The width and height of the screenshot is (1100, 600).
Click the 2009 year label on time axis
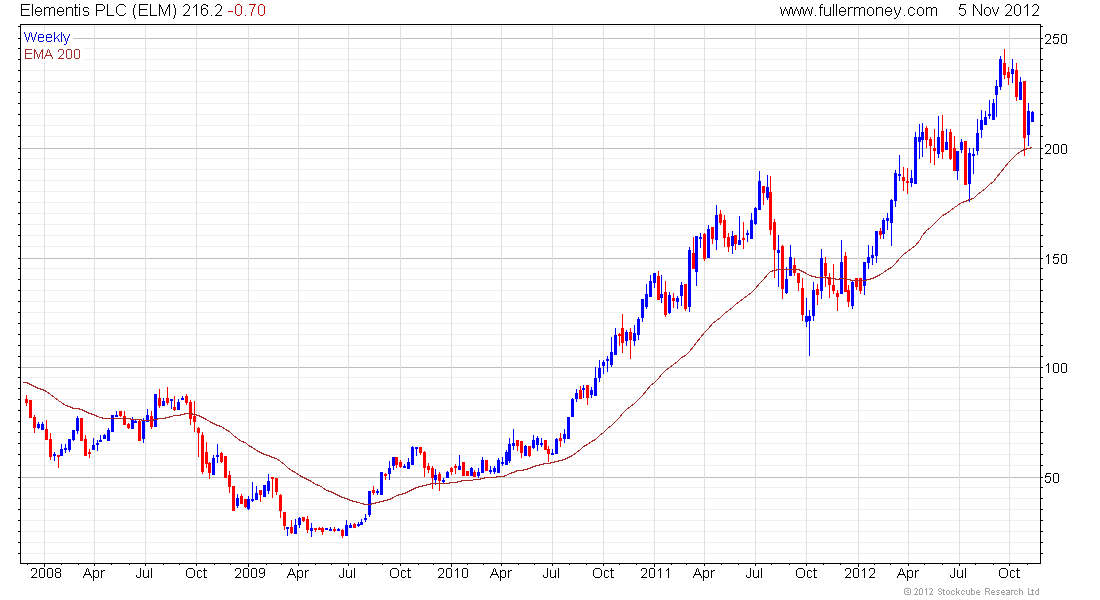tap(250, 573)
